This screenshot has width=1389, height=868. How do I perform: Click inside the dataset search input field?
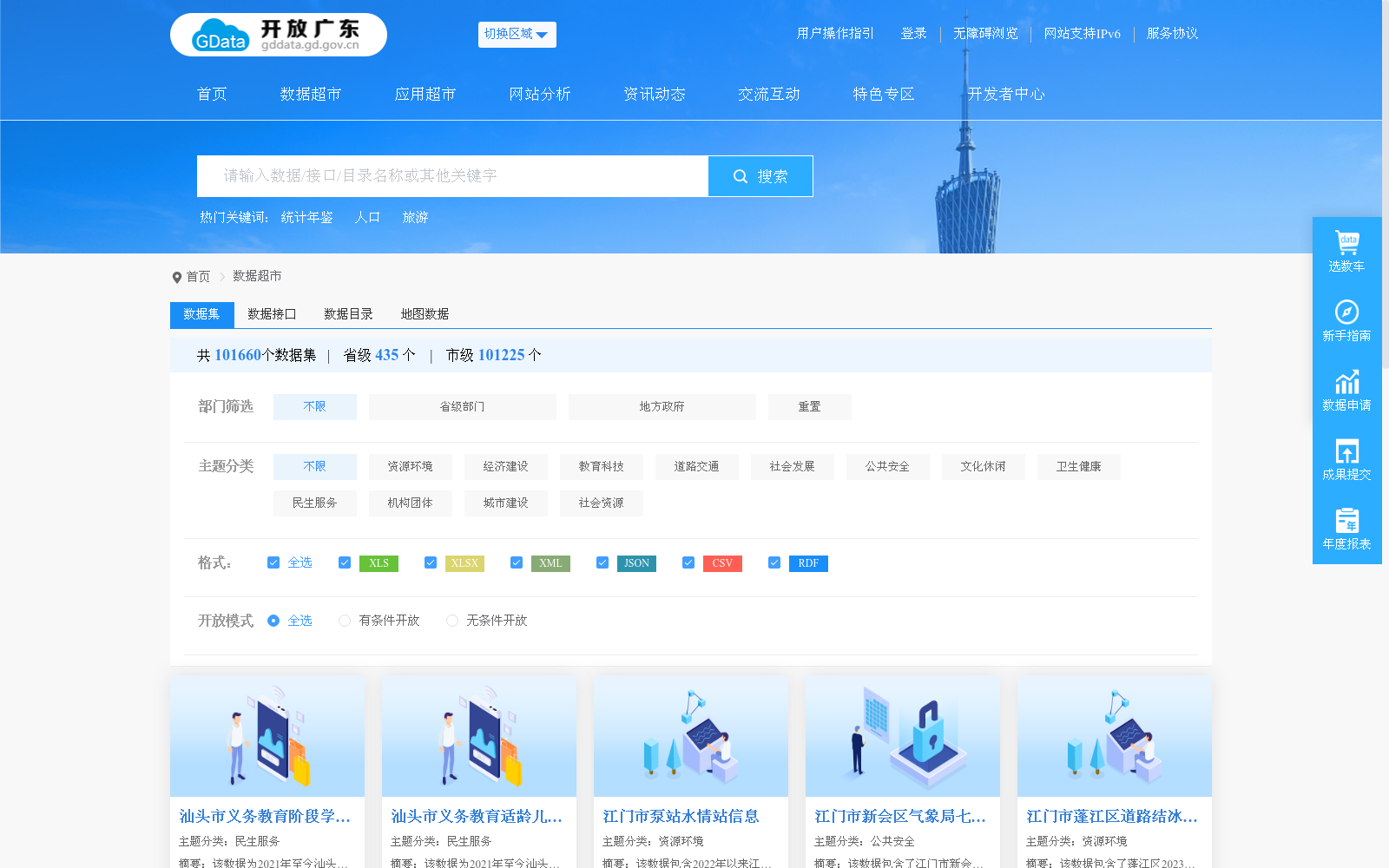coord(451,175)
